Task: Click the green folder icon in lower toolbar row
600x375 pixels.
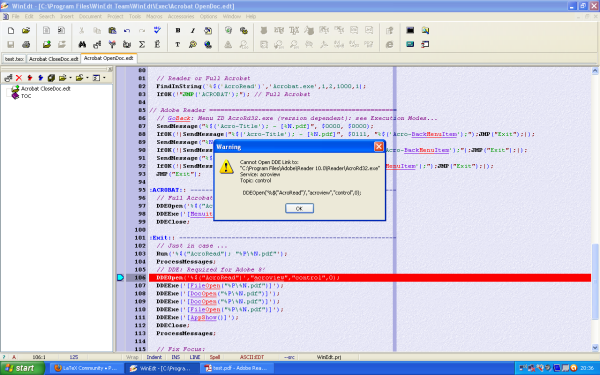Action: pos(47,45)
